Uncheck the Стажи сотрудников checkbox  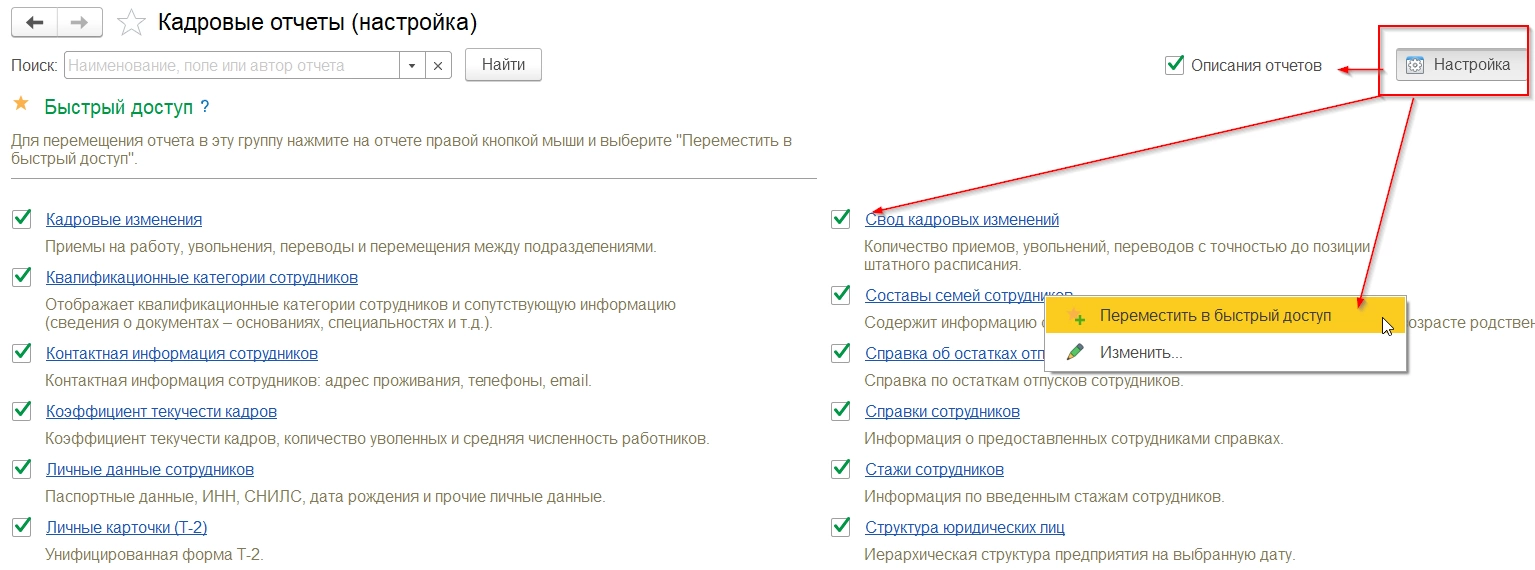pos(841,469)
